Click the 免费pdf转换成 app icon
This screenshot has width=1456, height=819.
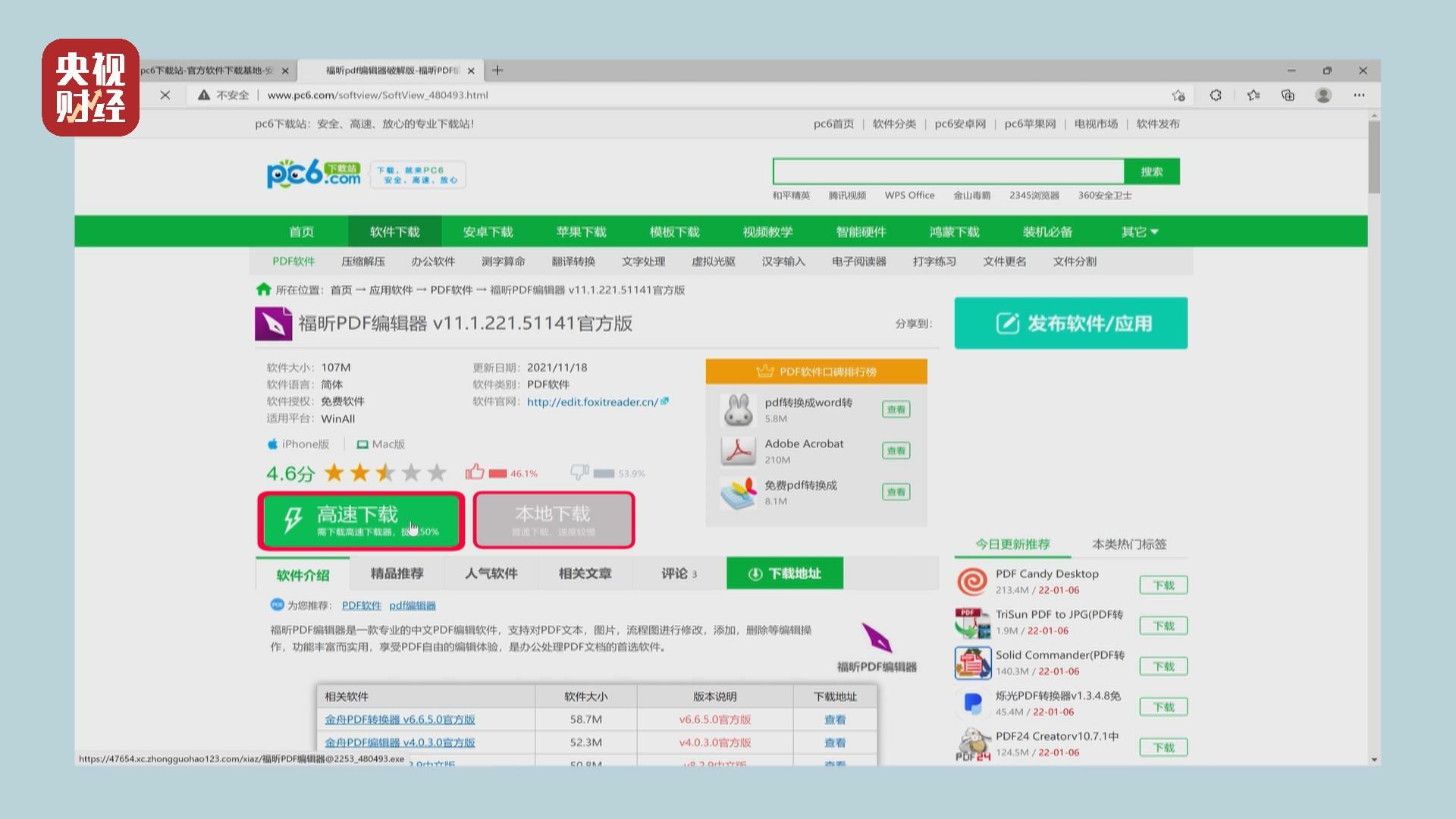click(x=738, y=492)
